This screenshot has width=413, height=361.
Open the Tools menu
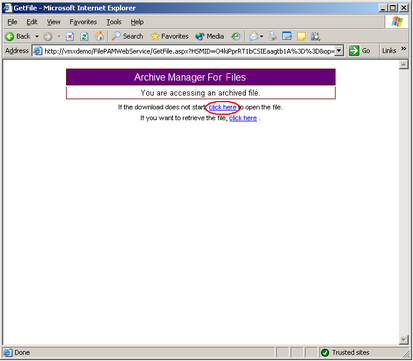pyautogui.click(x=114, y=22)
